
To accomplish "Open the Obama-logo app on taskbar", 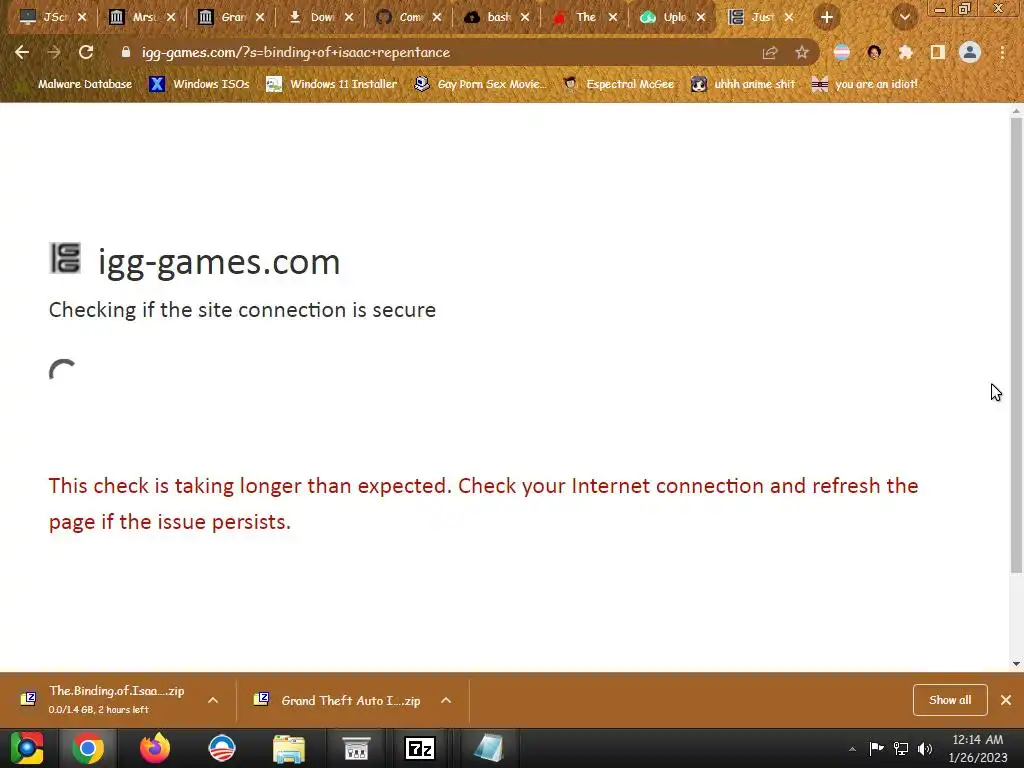I will 221,748.
